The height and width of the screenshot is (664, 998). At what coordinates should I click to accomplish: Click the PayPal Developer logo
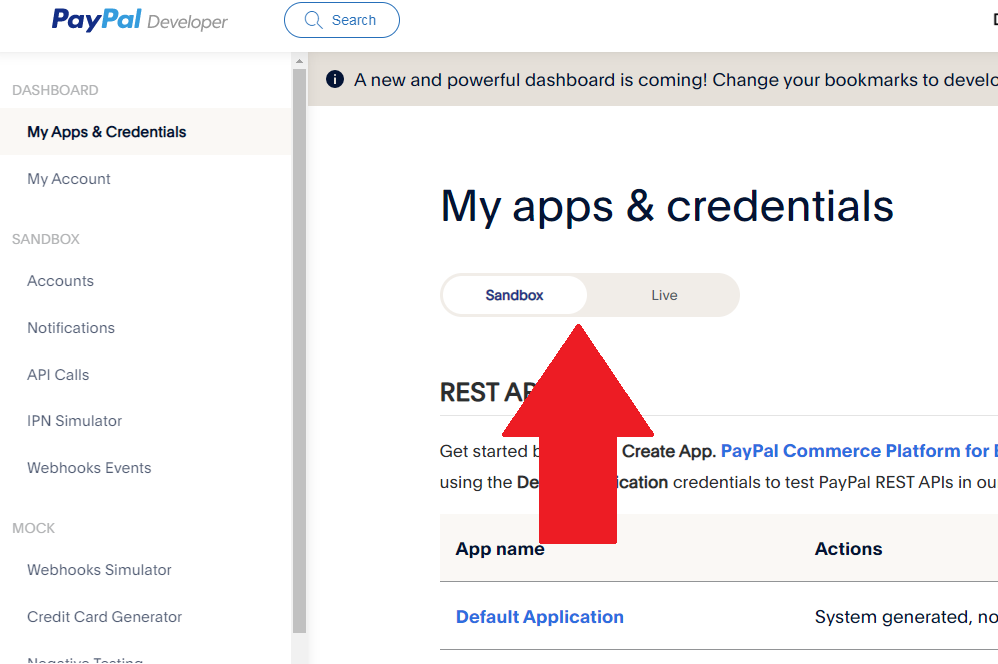(139, 20)
